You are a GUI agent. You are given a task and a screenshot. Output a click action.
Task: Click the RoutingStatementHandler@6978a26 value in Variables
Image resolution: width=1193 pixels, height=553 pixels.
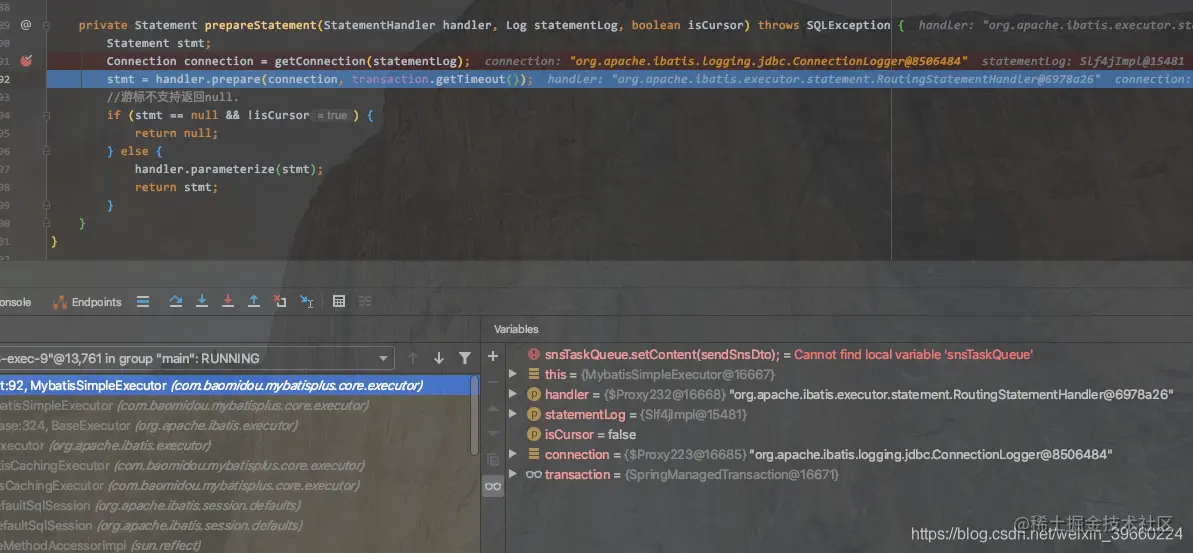[951, 394]
